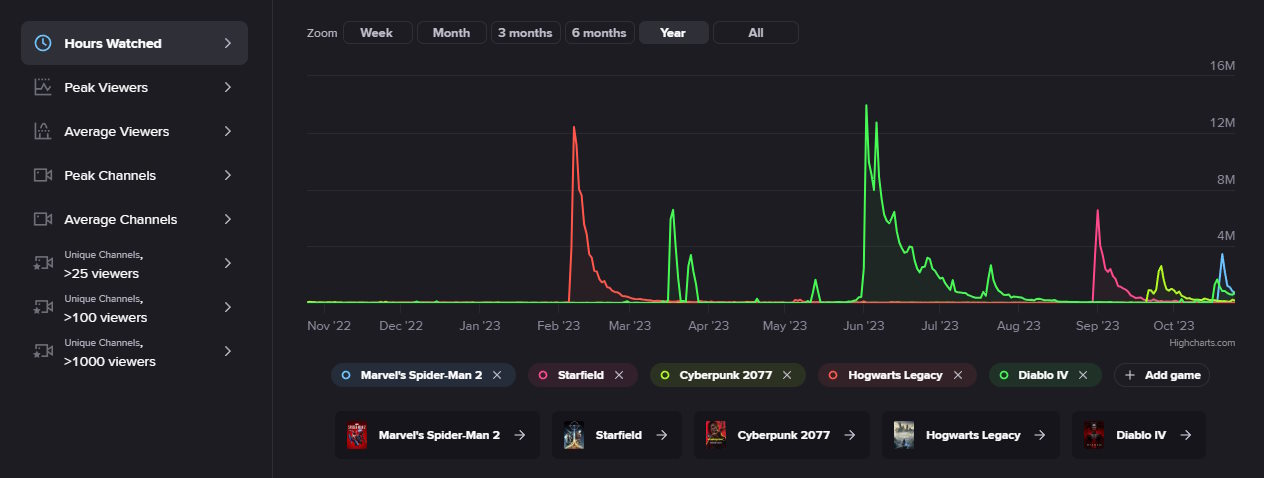Select Unique Channels >1000 viewers metric
Viewport: 1264px width, 478px height.
click(134, 351)
